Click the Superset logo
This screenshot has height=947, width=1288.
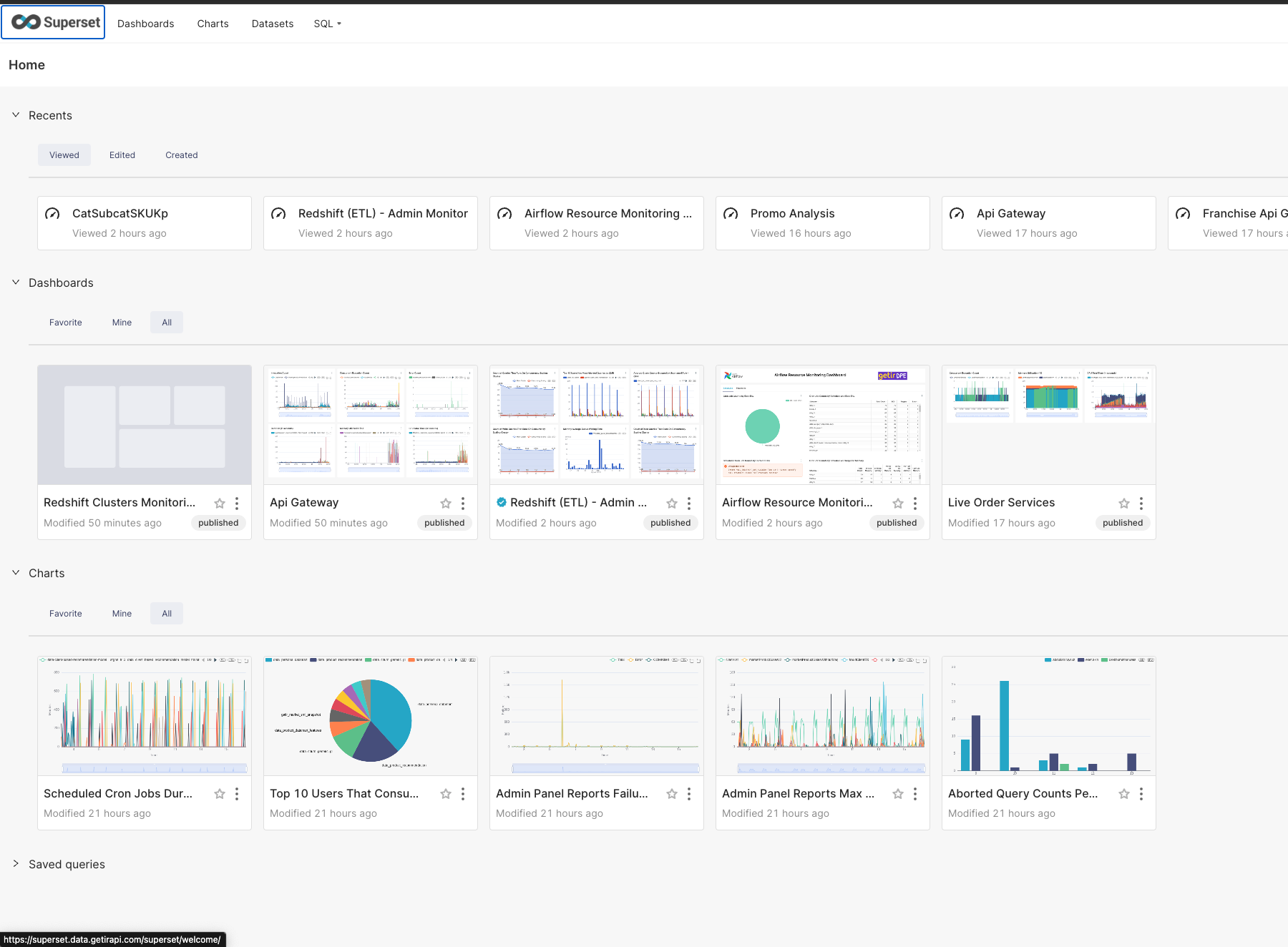coord(54,22)
